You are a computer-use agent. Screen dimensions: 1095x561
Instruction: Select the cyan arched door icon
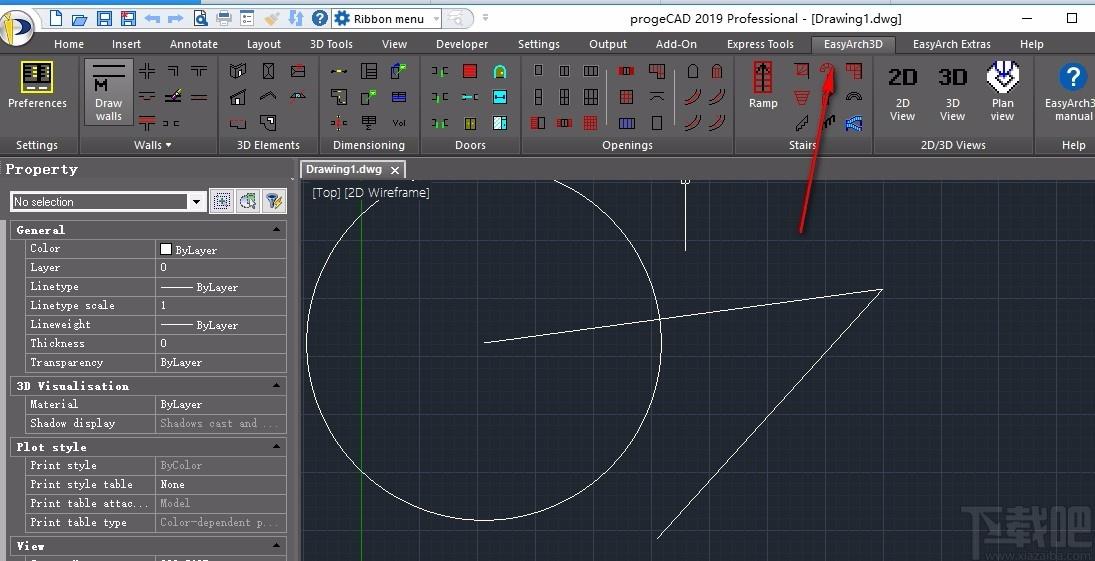click(500, 71)
